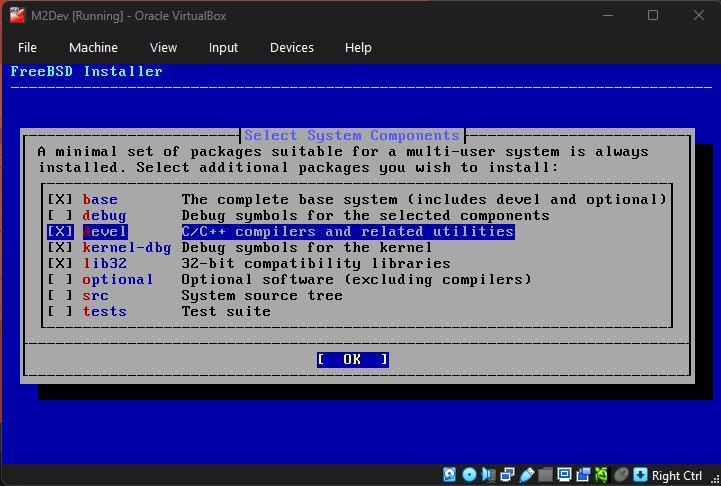Expand the Devices menu
Image resolution: width=721 pixels, height=486 pixels.
(x=291, y=47)
